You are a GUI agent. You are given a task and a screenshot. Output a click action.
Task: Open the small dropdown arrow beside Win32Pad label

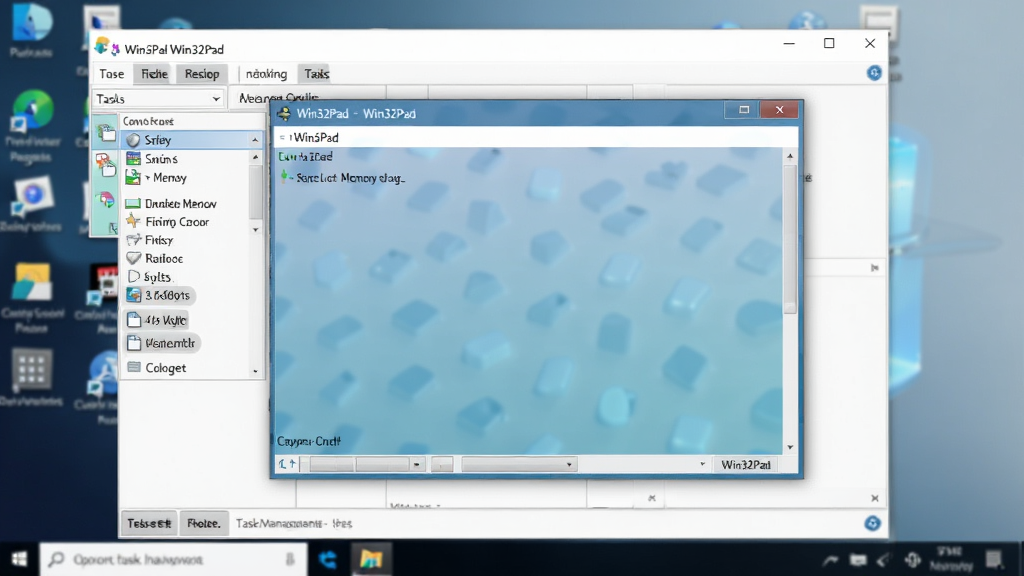click(x=702, y=464)
